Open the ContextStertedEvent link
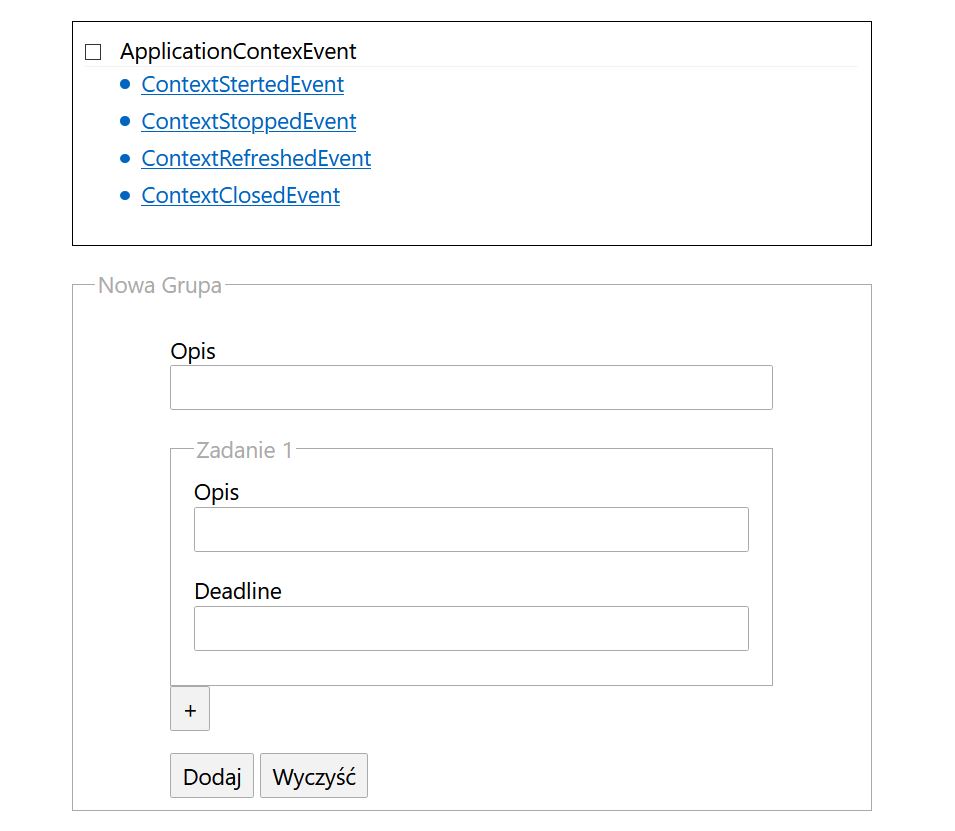This screenshot has width=955, height=831. coord(242,85)
